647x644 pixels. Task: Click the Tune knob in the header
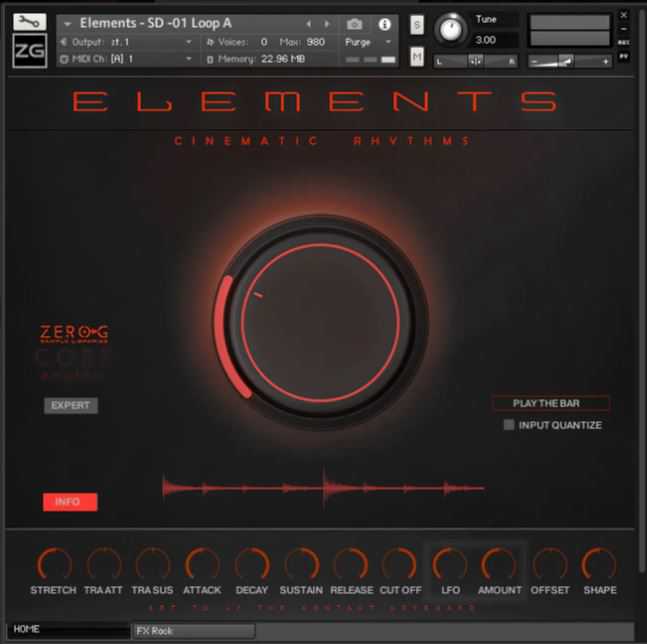(x=452, y=30)
